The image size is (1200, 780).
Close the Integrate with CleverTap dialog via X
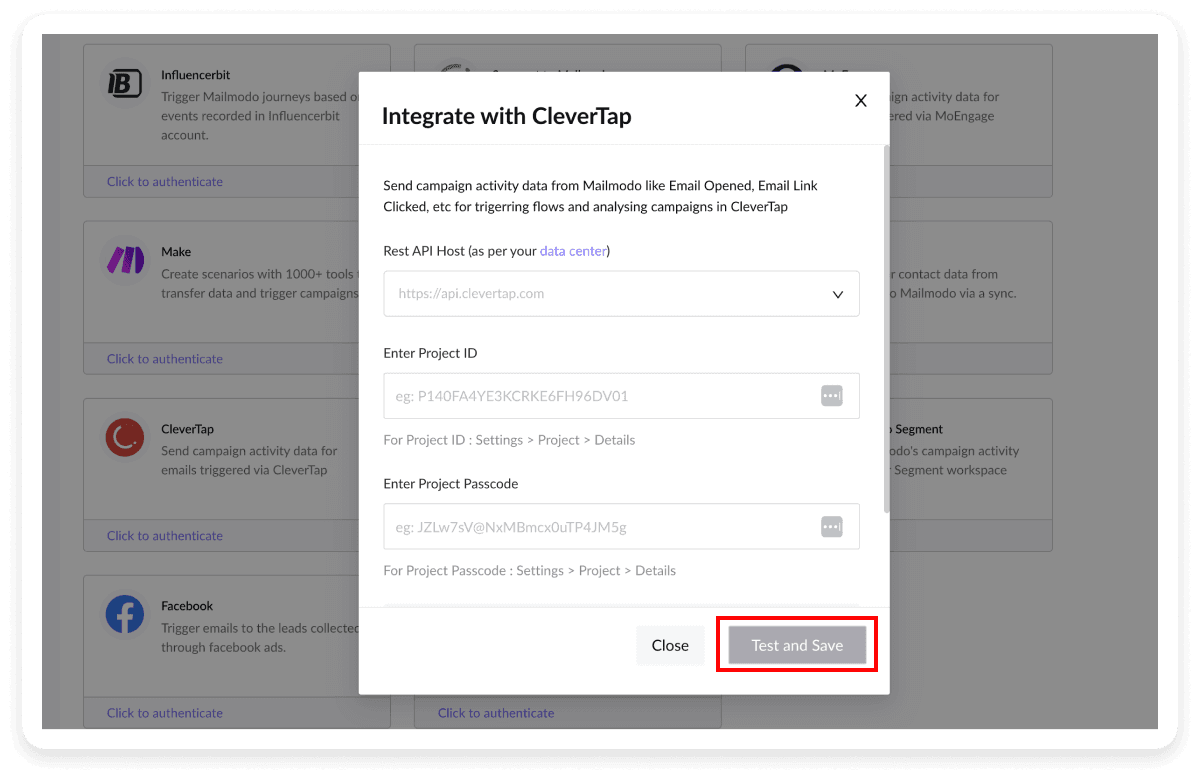click(861, 100)
